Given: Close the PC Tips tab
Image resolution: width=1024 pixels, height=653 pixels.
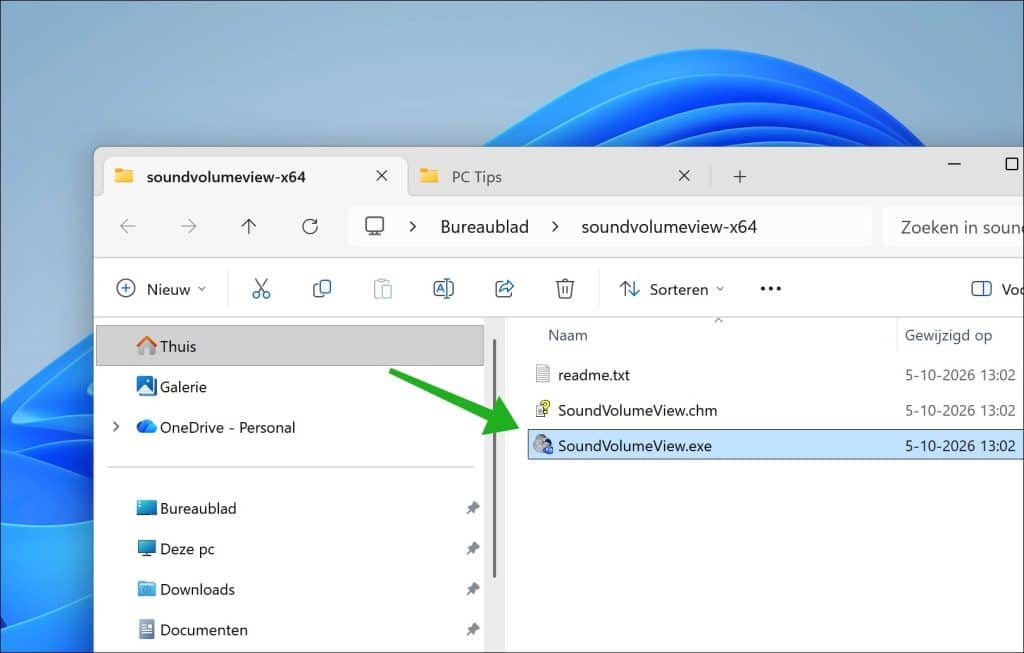Looking at the screenshot, I should [x=684, y=176].
